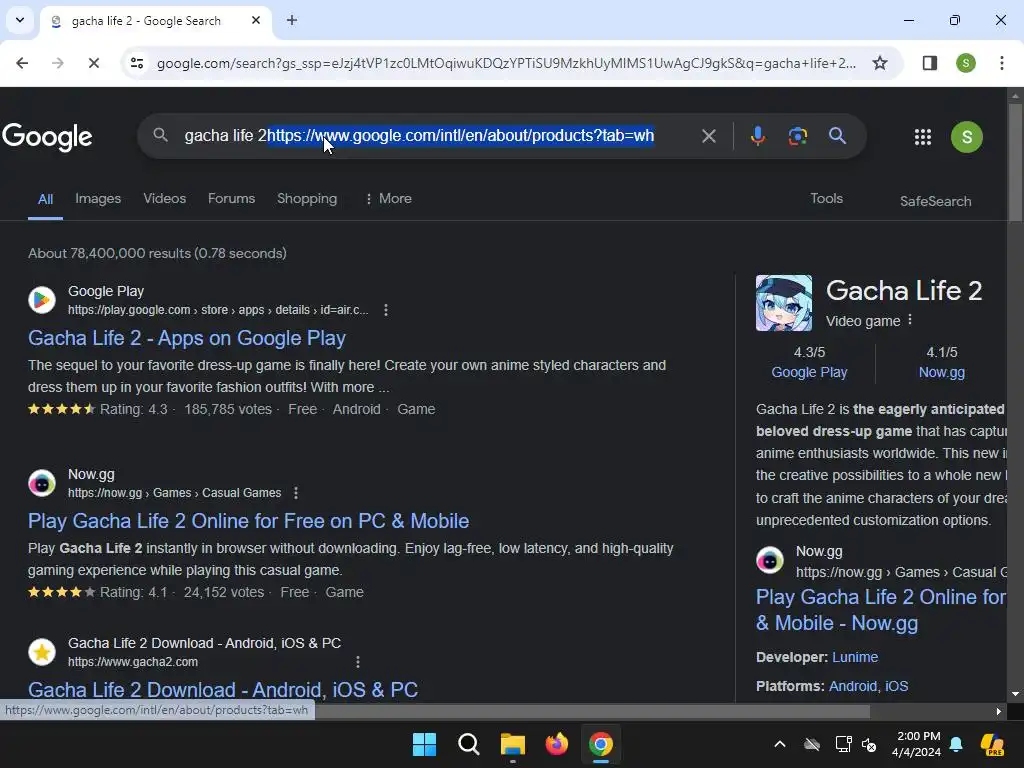The width and height of the screenshot is (1024, 768).
Task: Open the Google apps grid
Action: point(922,136)
